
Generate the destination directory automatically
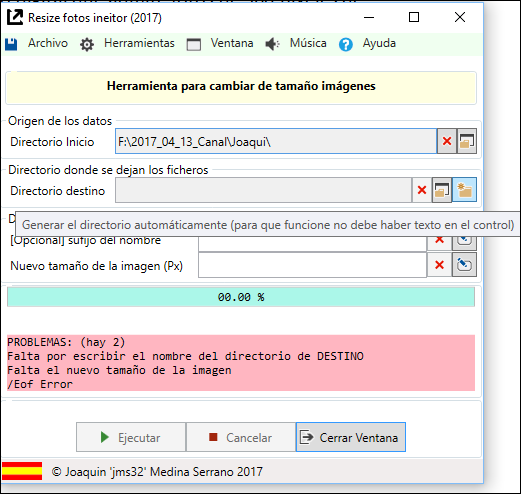(x=464, y=190)
